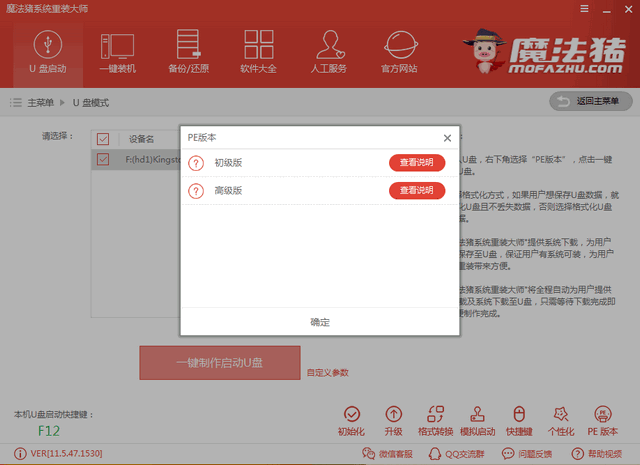Toggle the header select-all device checkbox
Viewport: 640px width, 465px height.
[103, 139]
